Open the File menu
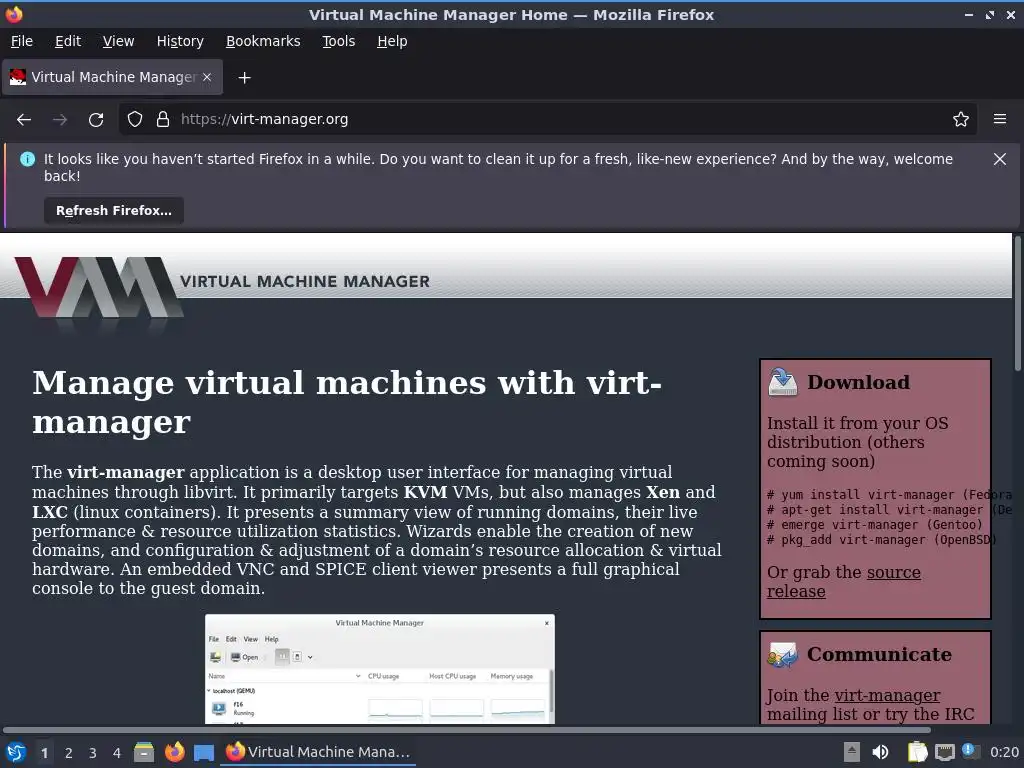 coord(22,41)
